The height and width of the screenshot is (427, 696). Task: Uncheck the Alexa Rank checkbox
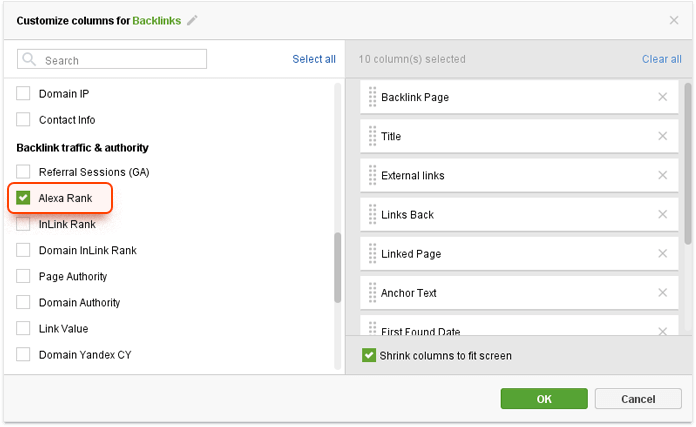[23, 198]
